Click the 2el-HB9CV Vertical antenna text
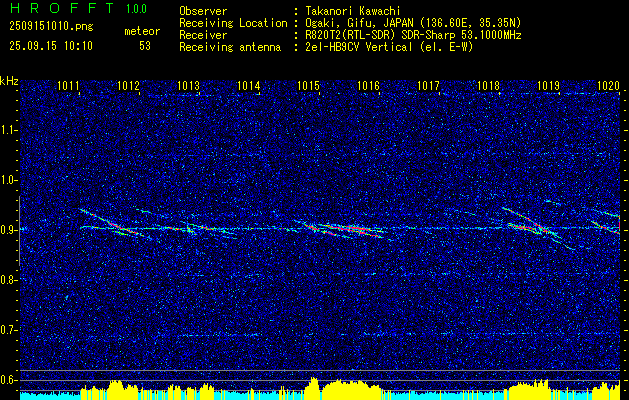This screenshot has height=400, width=629. [389, 47]
